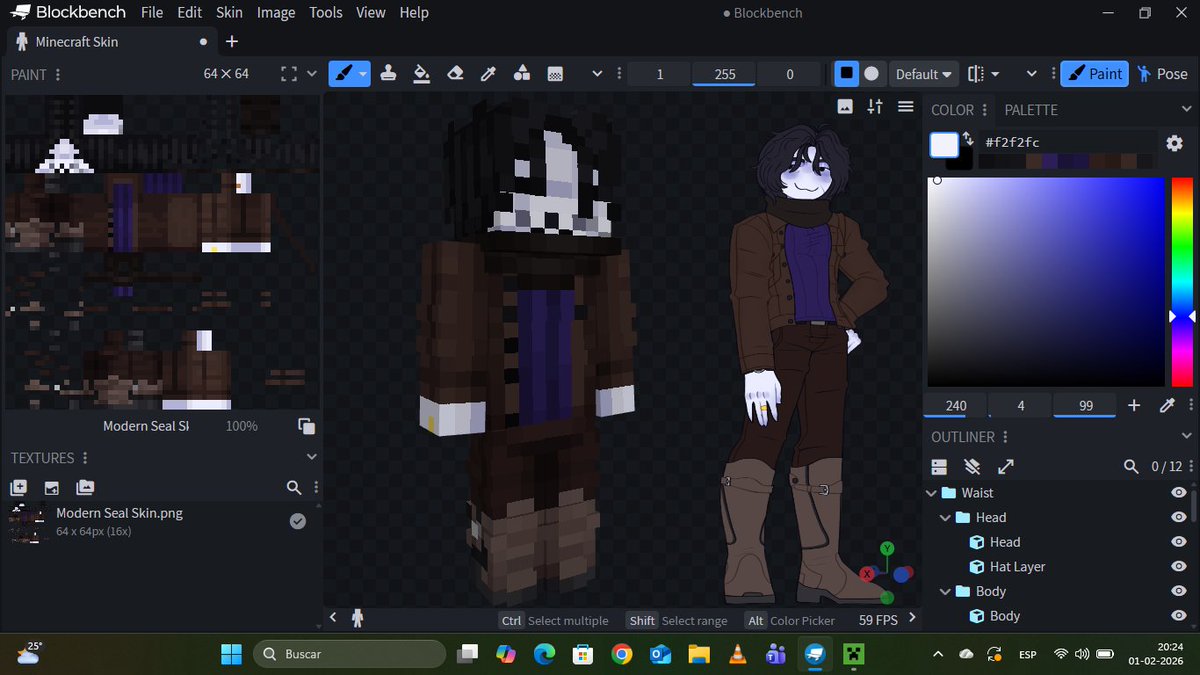Select the Stamp tool in toolbar
This screenshot has width=1200, height=675.
389,74
